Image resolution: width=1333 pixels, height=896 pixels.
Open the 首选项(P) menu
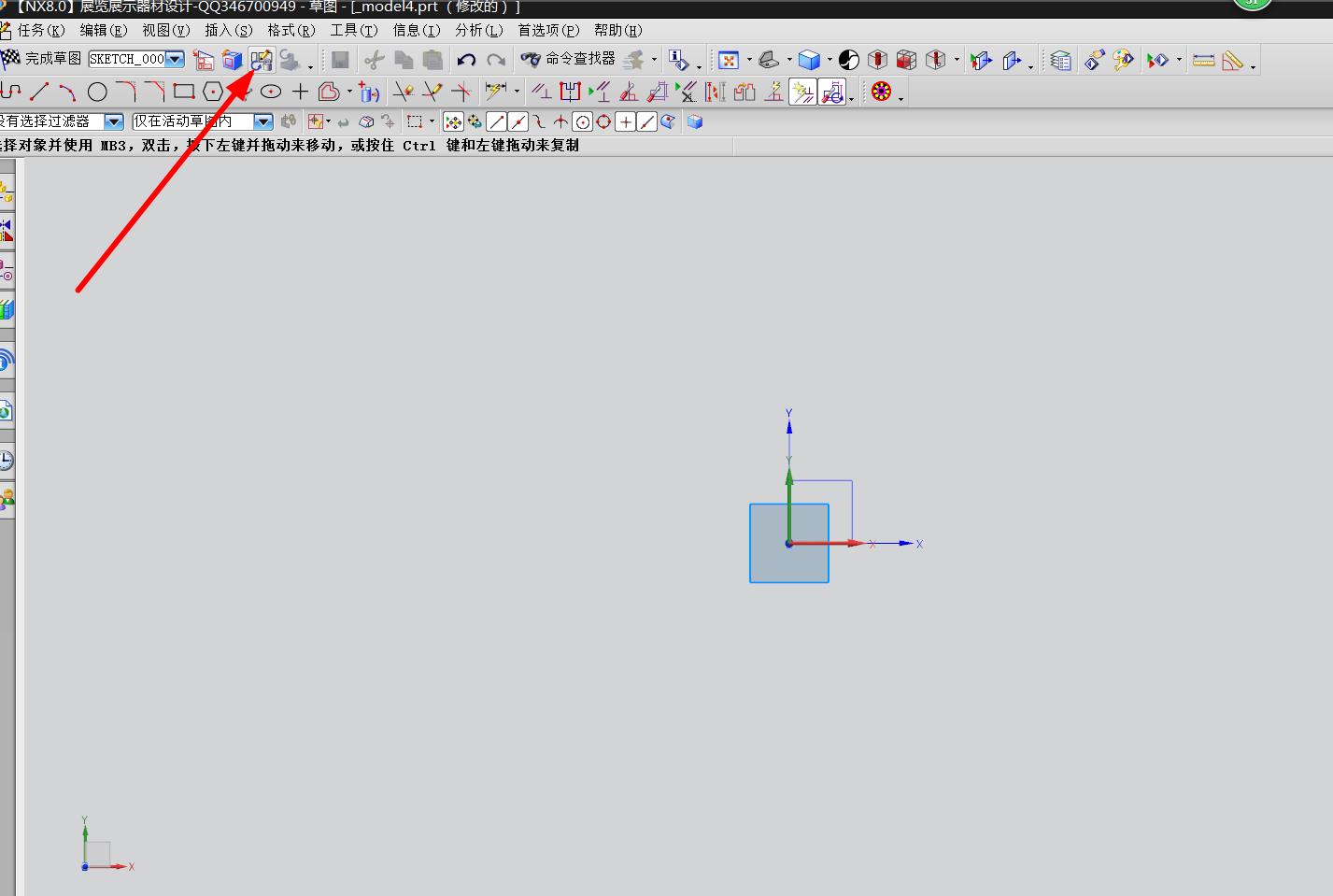pos(549,31)
